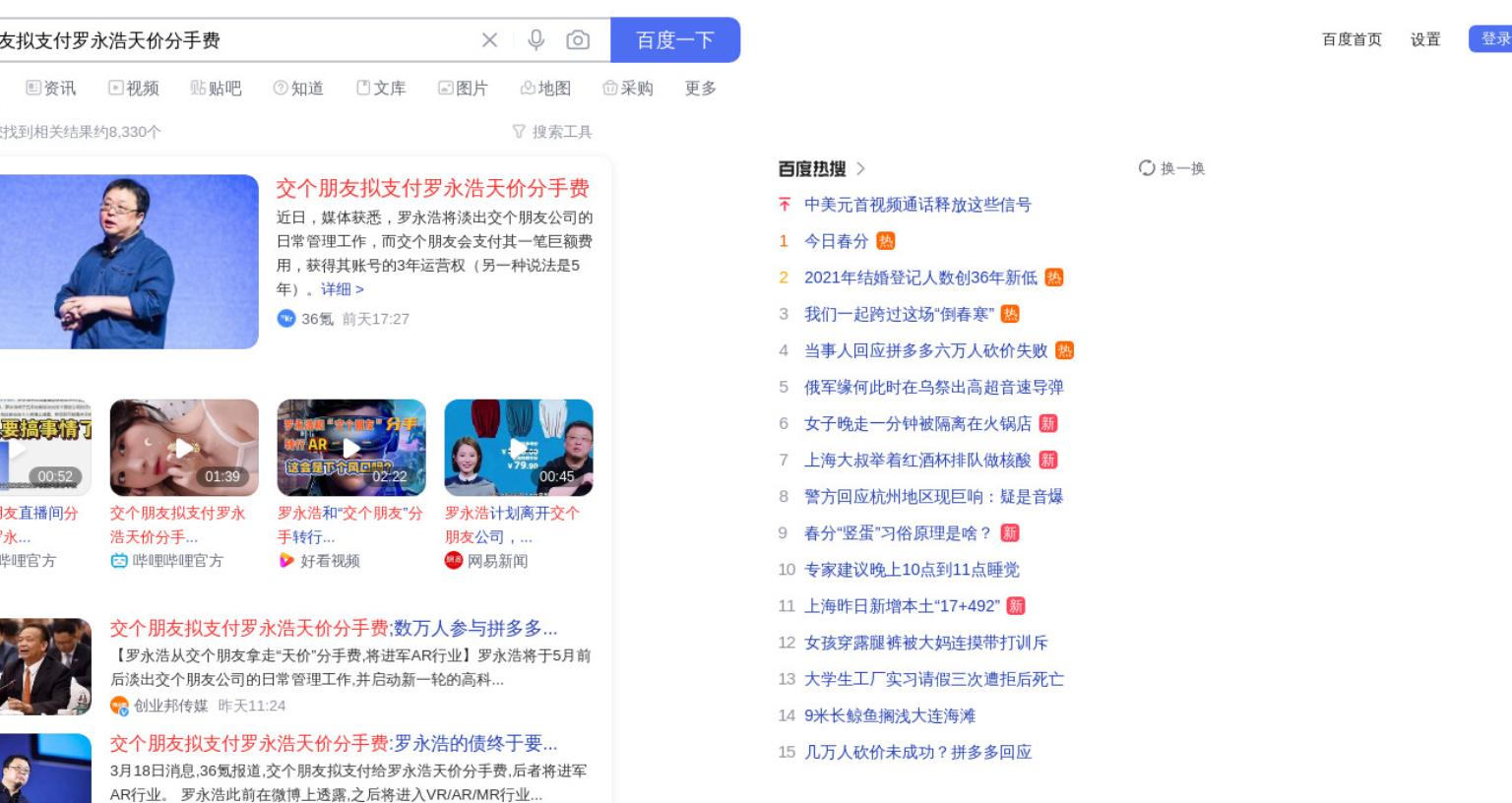Open hot search 我们一起跨过这场"倒春寒"

pos(899,314)
